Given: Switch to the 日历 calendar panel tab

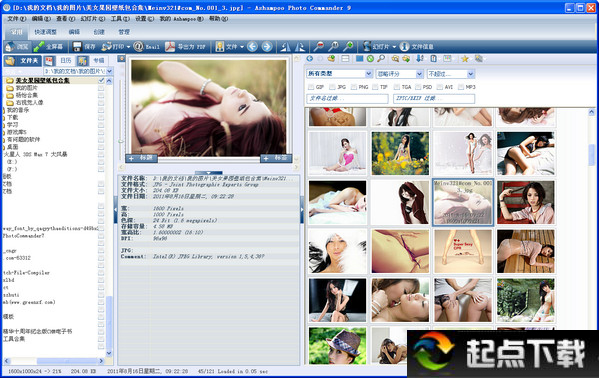Looking at the screenshot, I should click(66, 60).
